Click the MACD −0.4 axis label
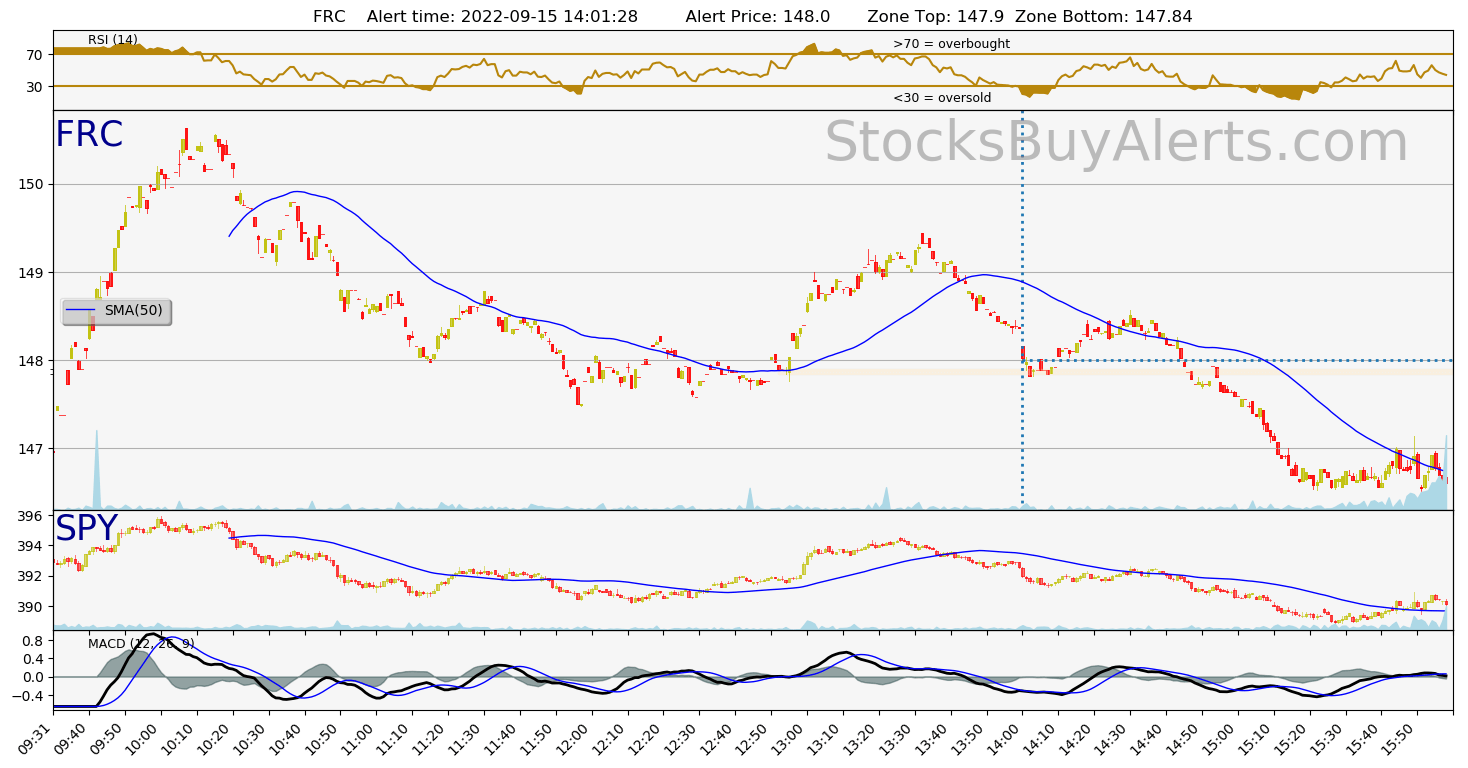Screen dimensions: 1468x768 [x=28, y=695]
